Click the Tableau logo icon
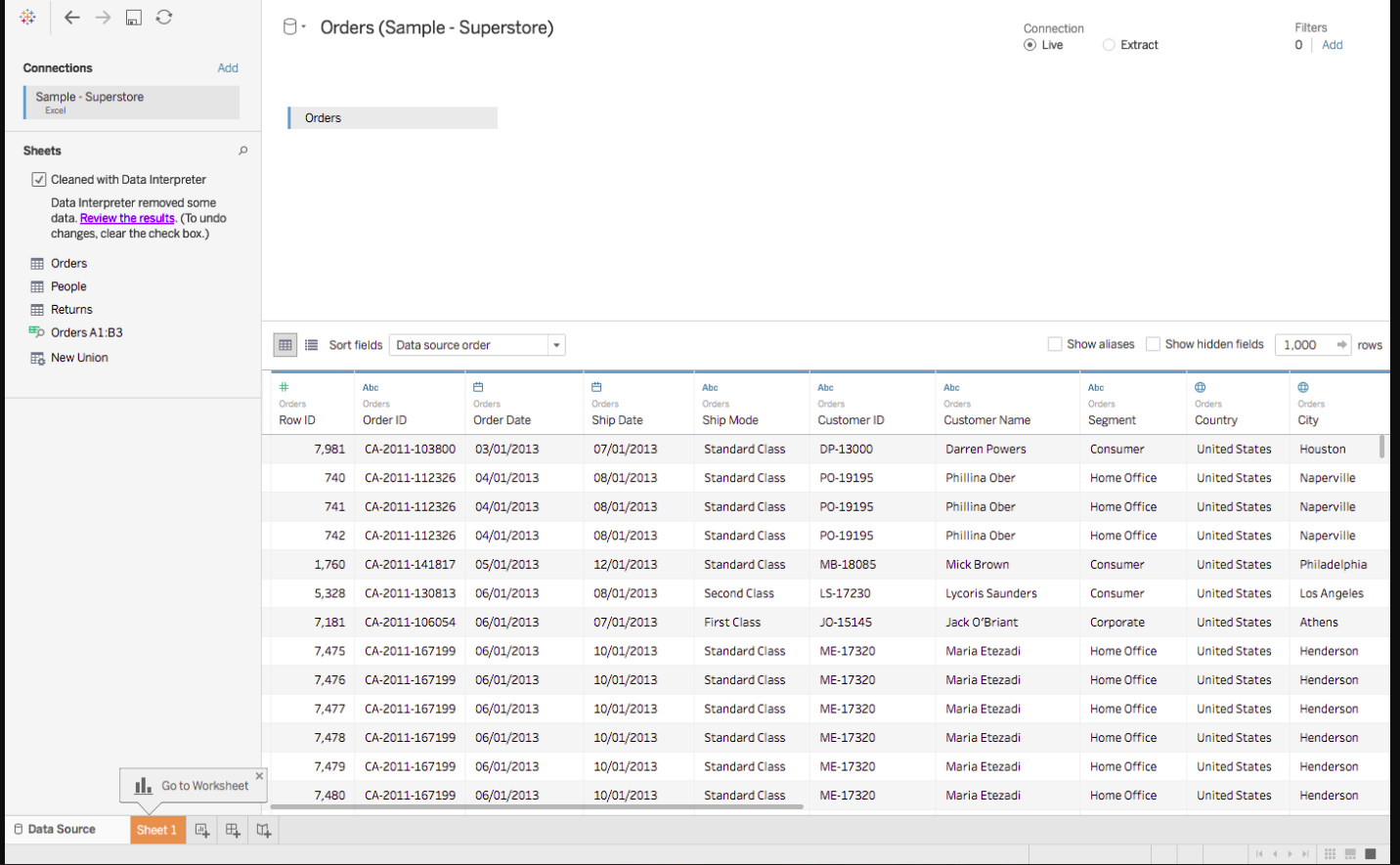The image size is (1400, 865). [x=27, y=17]
